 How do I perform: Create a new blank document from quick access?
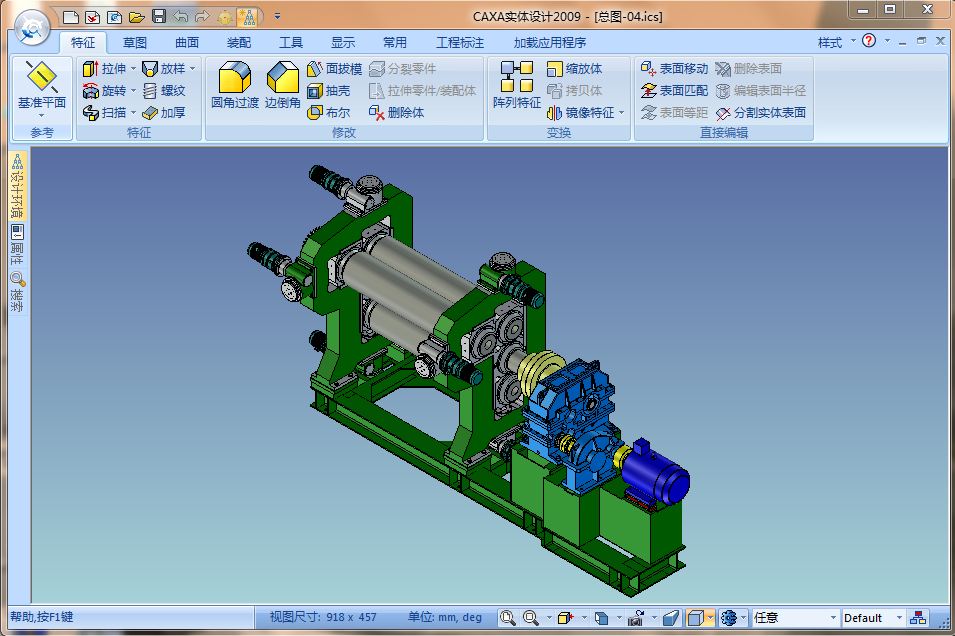[x=71, y=17]
